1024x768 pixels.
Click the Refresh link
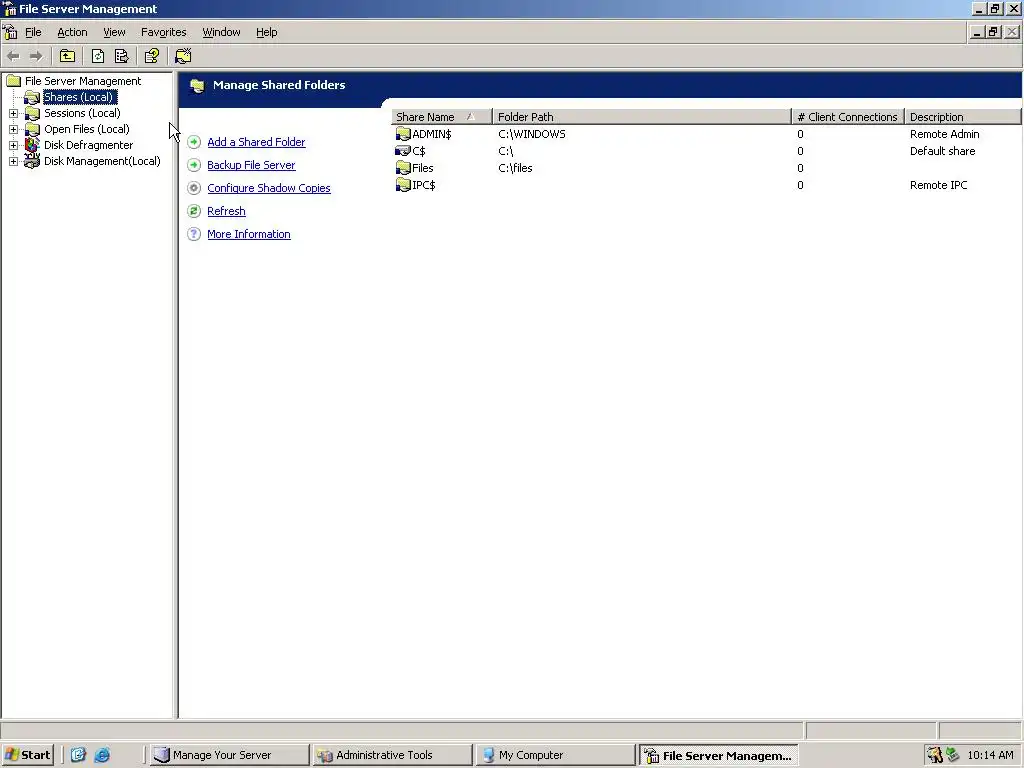click(227, 211)
